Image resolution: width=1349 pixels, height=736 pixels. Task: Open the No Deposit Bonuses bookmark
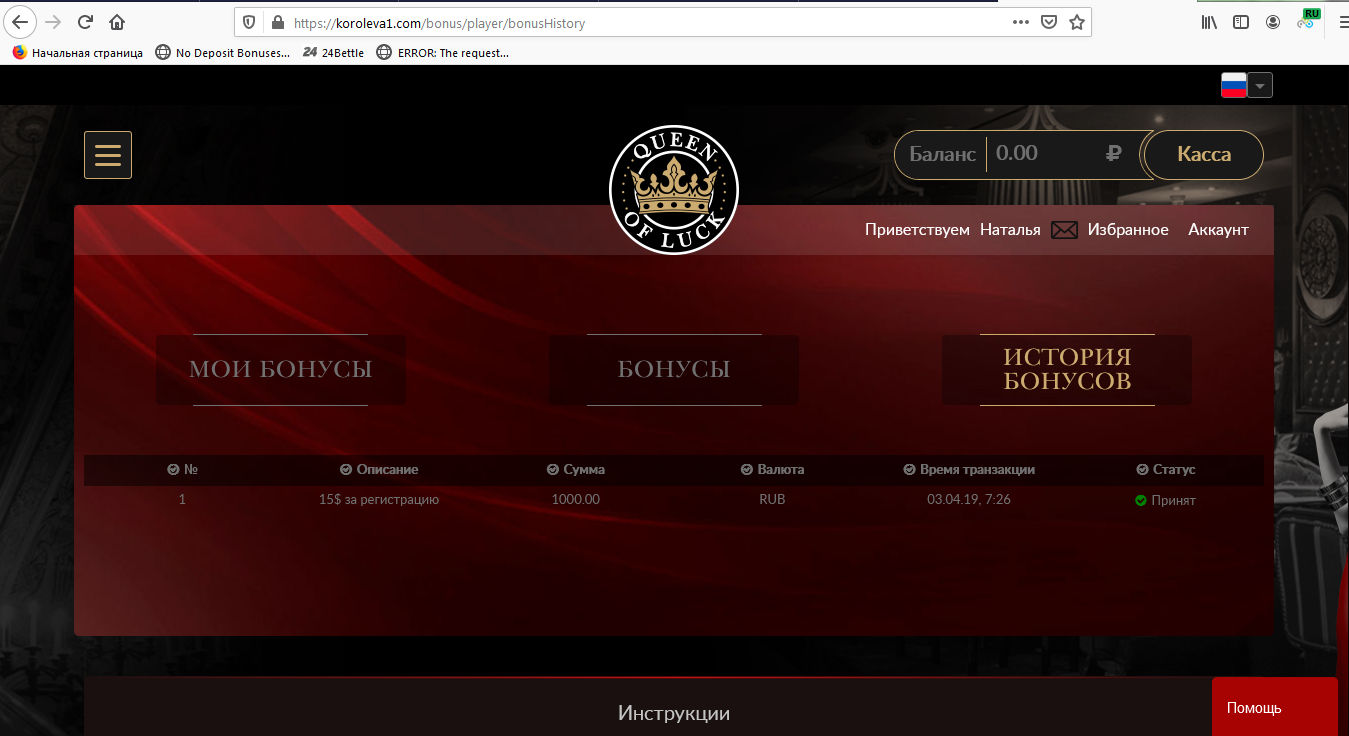pyautogui.click(x=223, y=53)
